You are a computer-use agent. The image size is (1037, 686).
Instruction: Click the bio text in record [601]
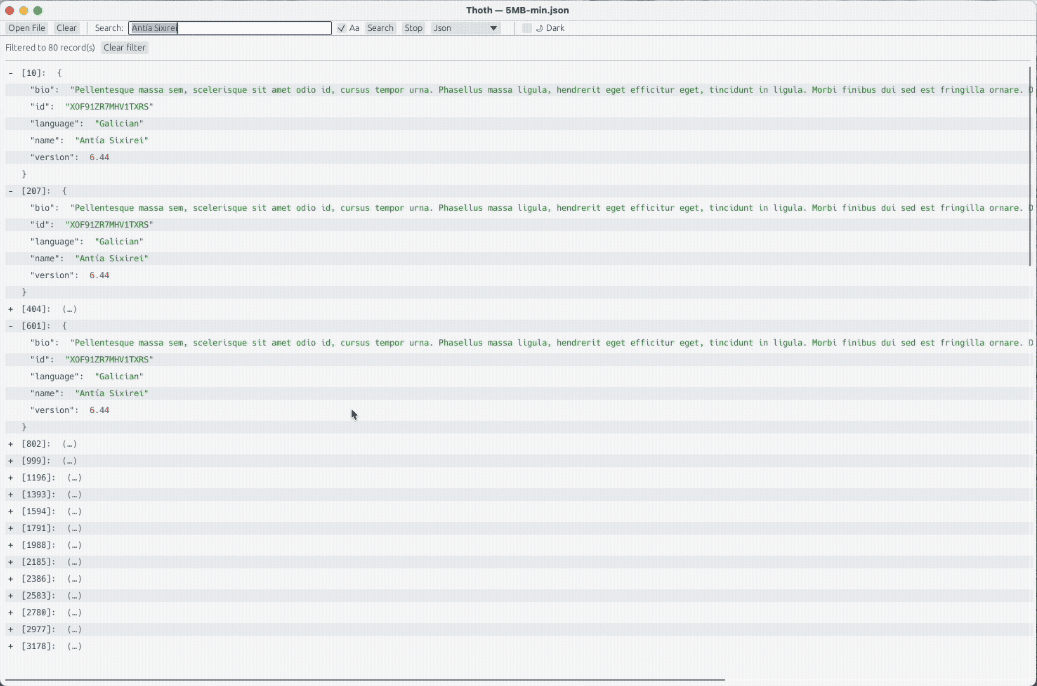click(x=551, y=343)
